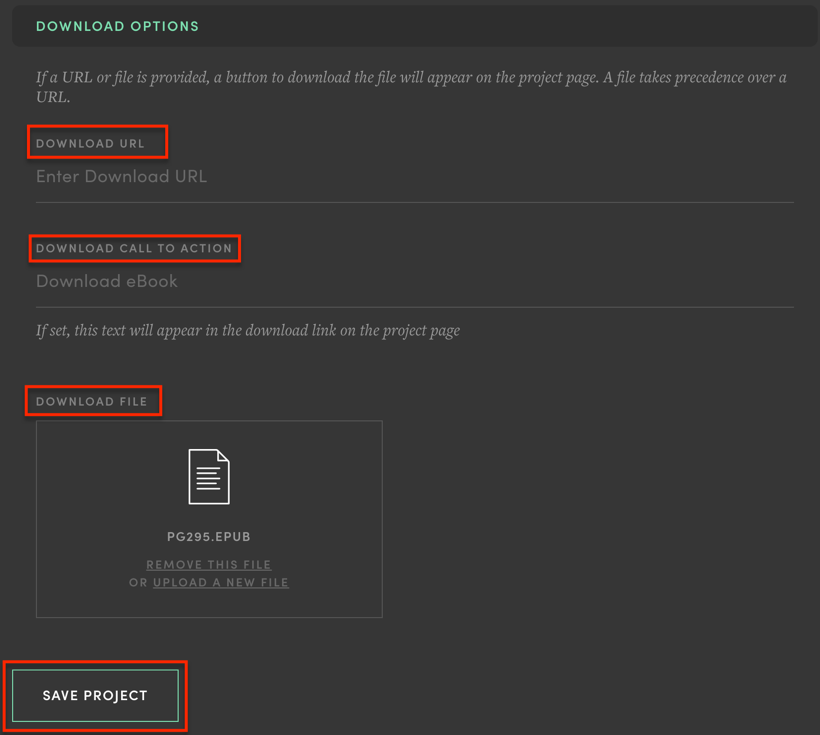Screen dimensions: 820x735
Task: Click the Download Options section heading
Action: click(x=117, y=26)
